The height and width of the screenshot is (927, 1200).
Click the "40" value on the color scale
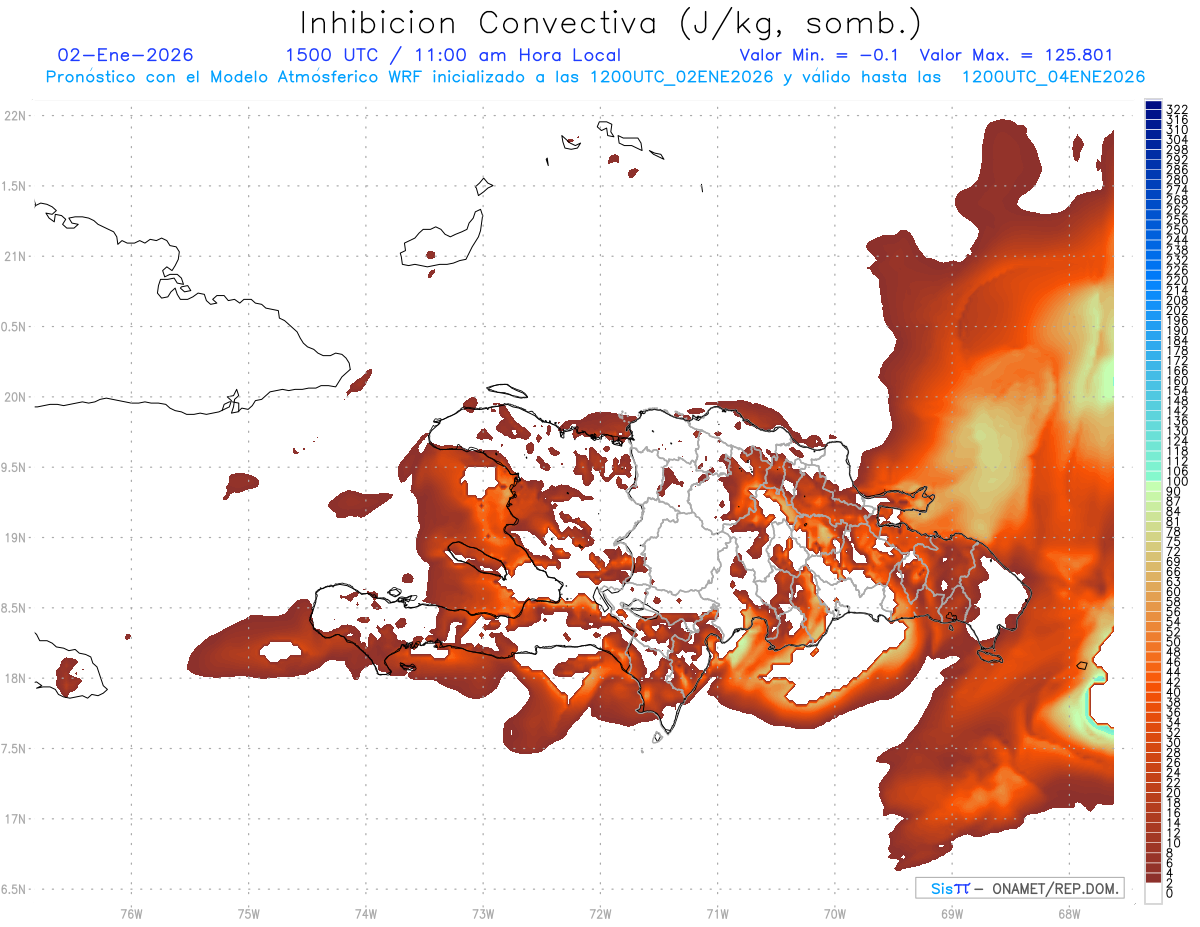point(1173,692)
